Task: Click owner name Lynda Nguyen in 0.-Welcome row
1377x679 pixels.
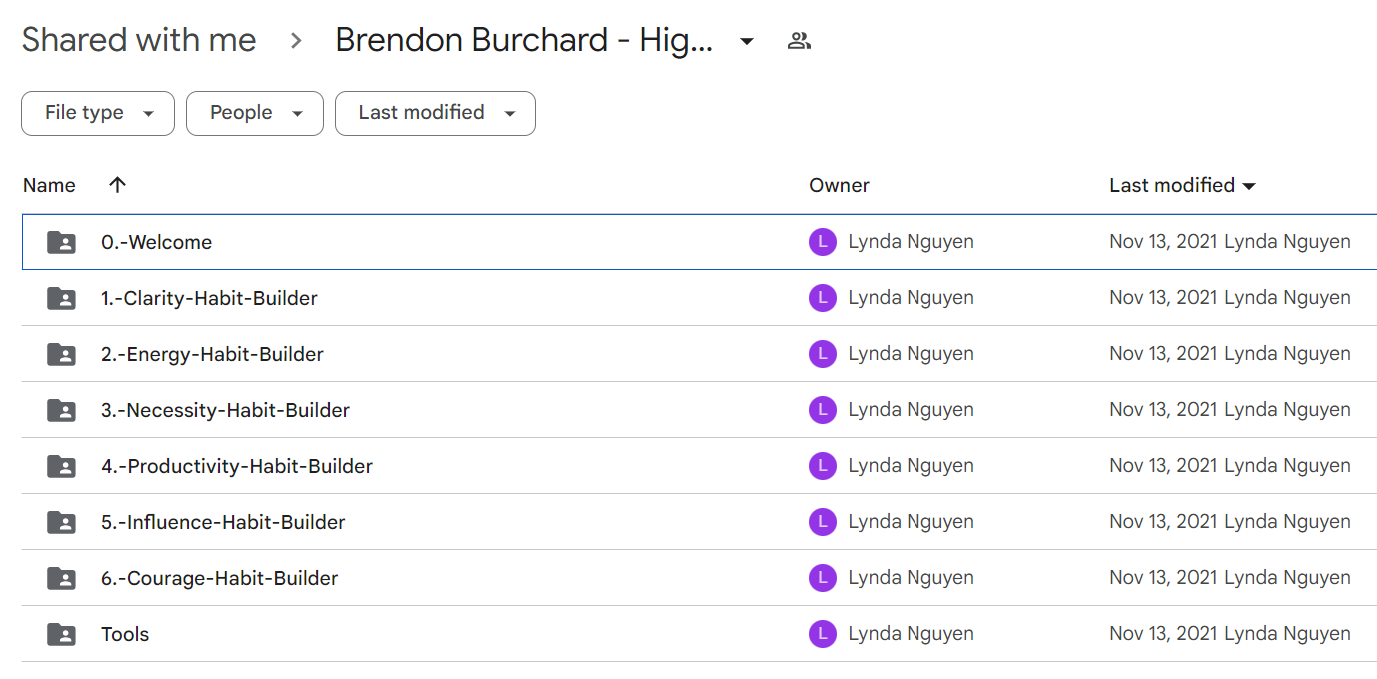Action: click(x=911, y=242)
